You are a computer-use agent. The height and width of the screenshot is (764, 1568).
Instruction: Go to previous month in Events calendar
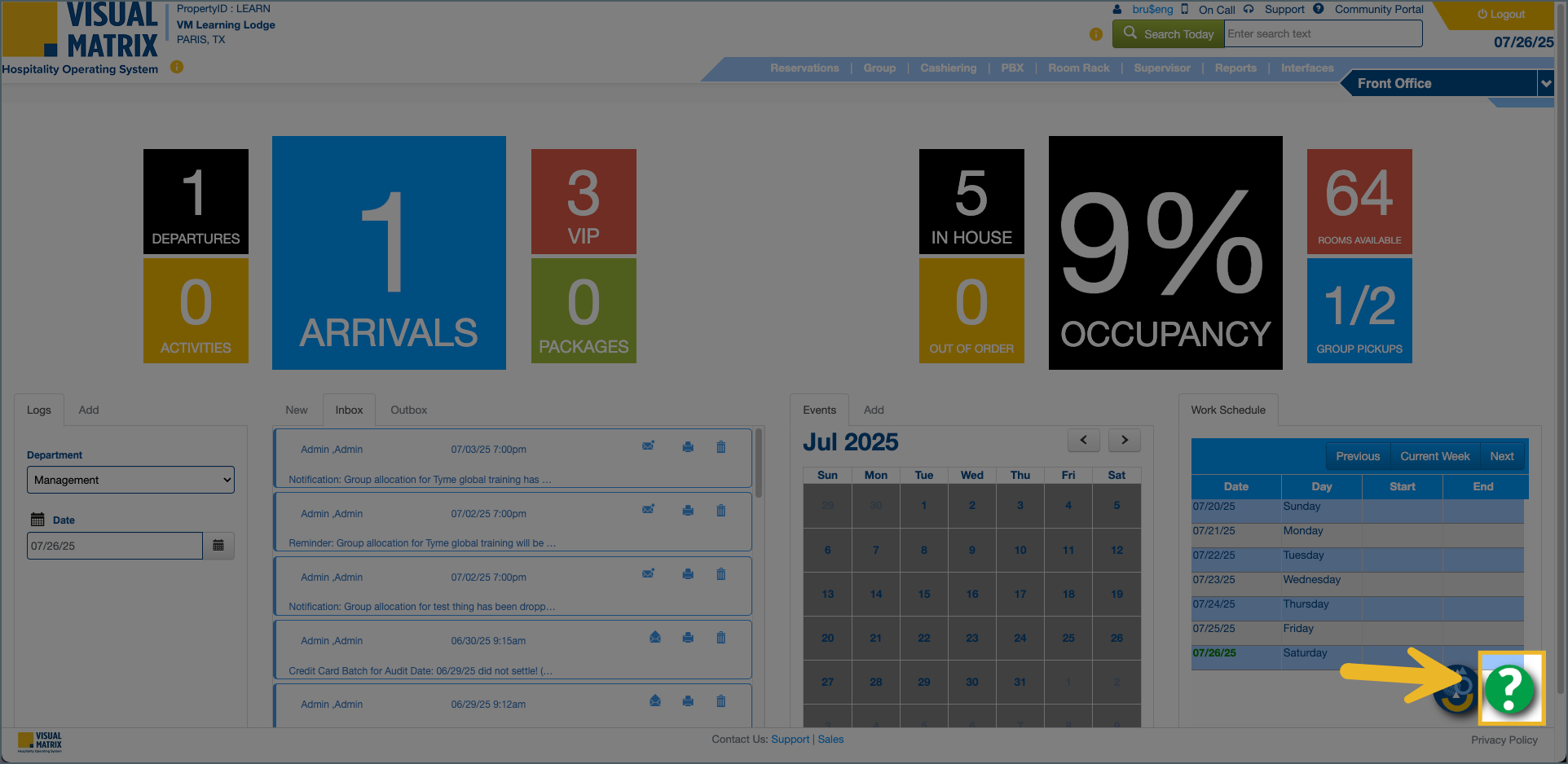click(1083, 440)
